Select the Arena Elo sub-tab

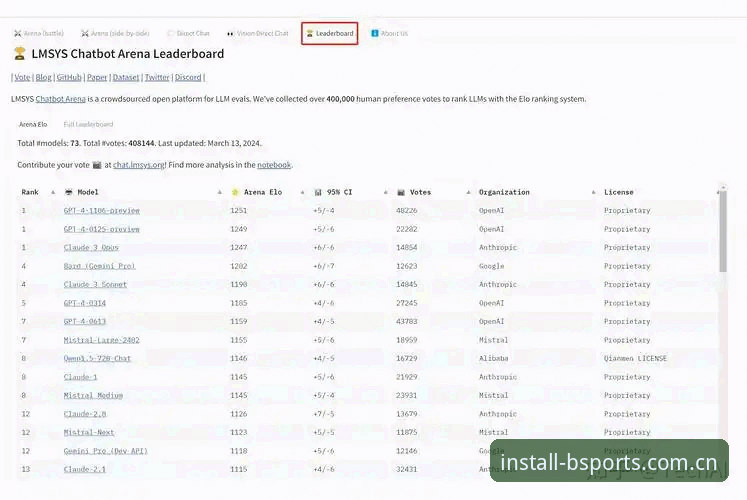coord(33,124)
